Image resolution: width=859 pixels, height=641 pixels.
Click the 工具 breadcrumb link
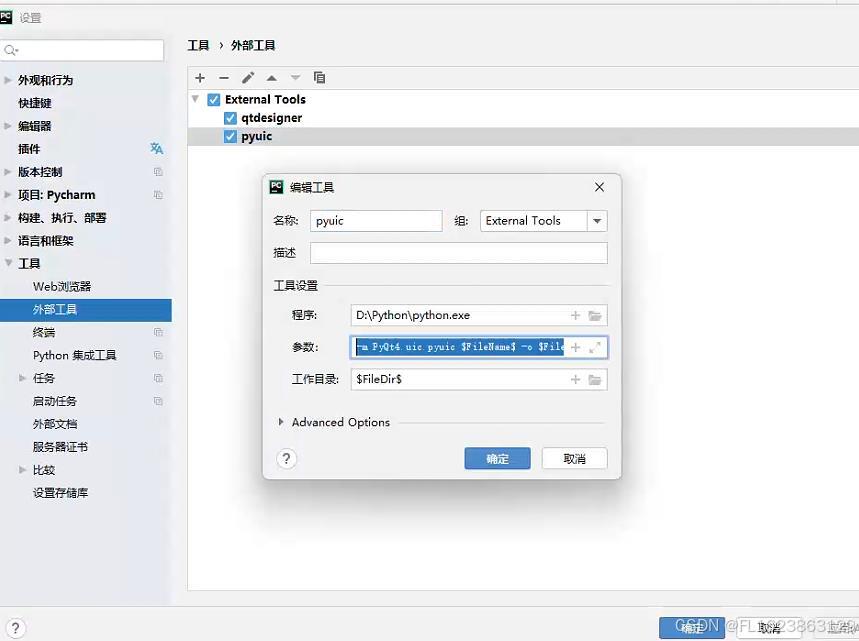198,45
